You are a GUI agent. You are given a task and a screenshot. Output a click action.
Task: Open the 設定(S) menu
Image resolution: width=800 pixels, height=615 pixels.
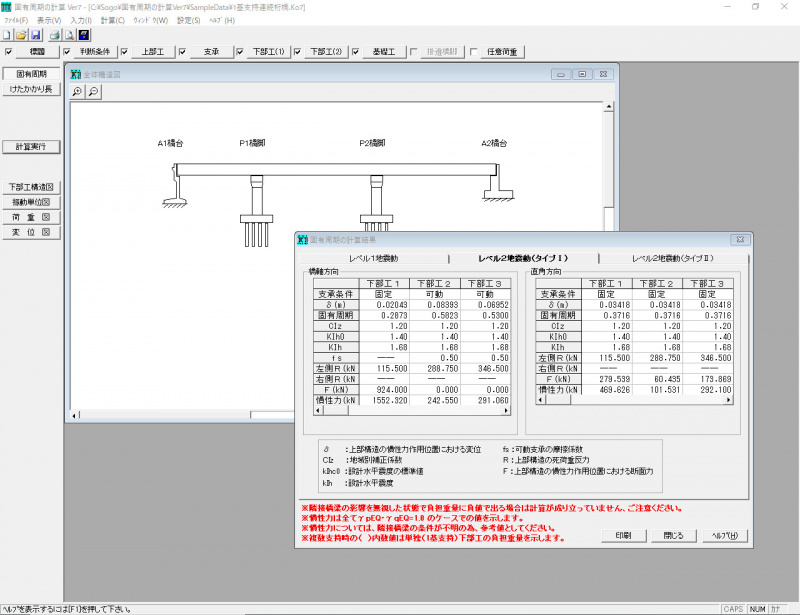188,20
